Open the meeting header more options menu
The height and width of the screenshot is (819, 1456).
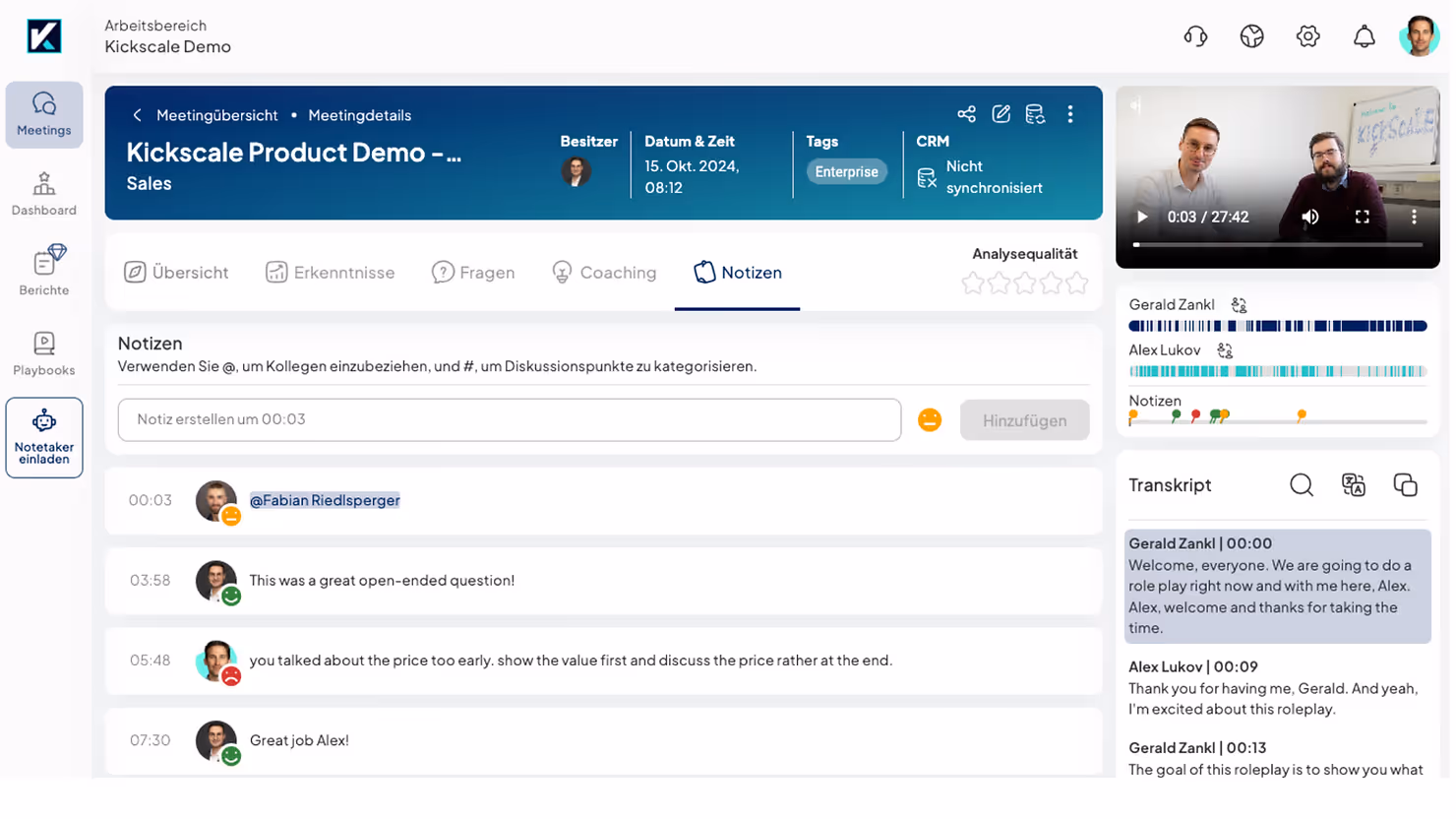tap(1070, 114)
